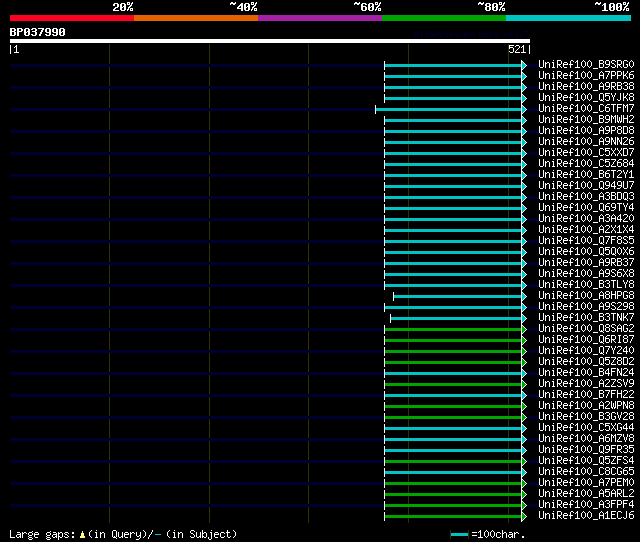
Task: Click UniRef100_B3TLY8 label
Action: [x=586, y=285]
